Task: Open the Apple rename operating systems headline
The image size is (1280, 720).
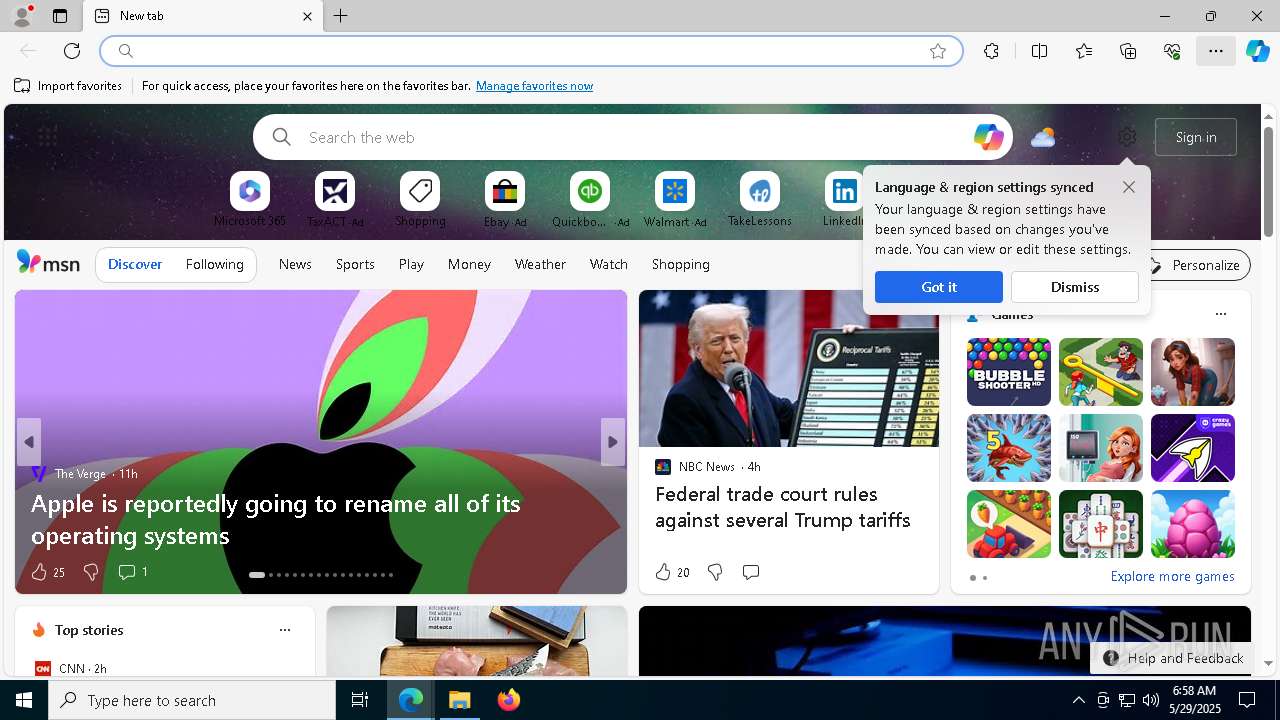Action: (x=276, y=519)
